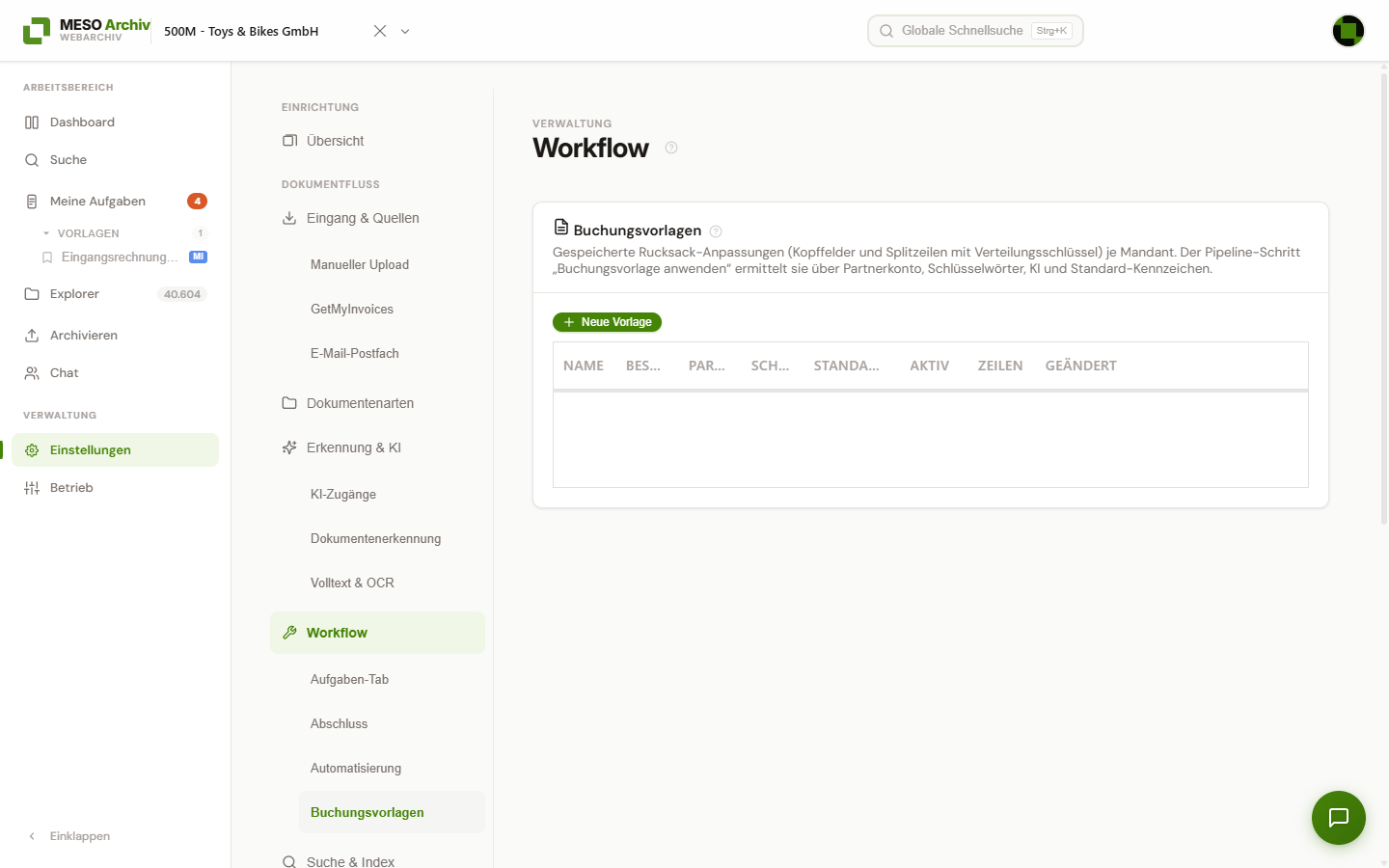Open the Automatisierung sub-item

392,768
